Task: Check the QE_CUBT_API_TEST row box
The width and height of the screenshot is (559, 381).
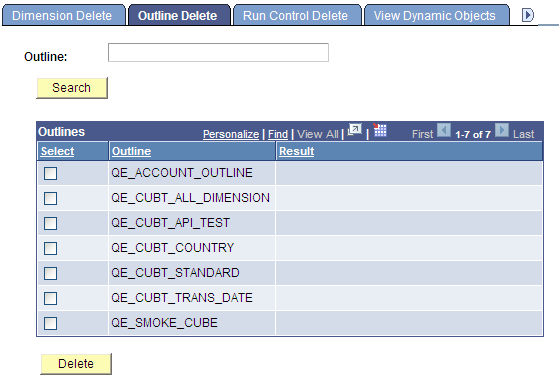Action: (50, 223)
